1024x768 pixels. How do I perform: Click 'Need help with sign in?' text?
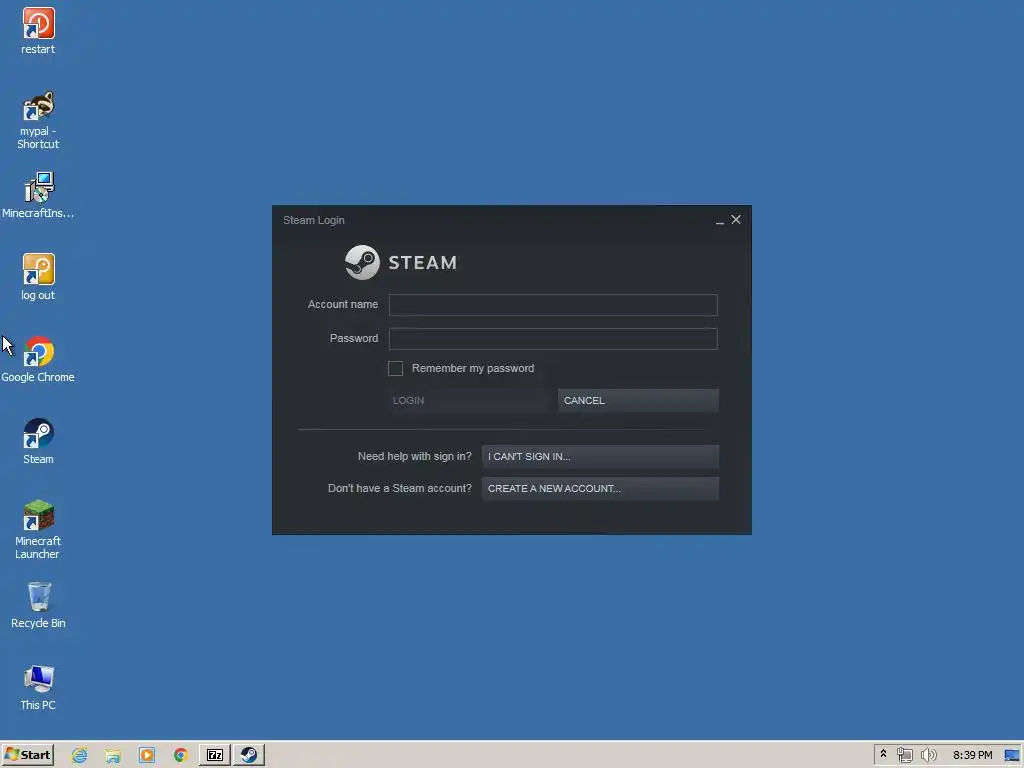click(415, 456)
